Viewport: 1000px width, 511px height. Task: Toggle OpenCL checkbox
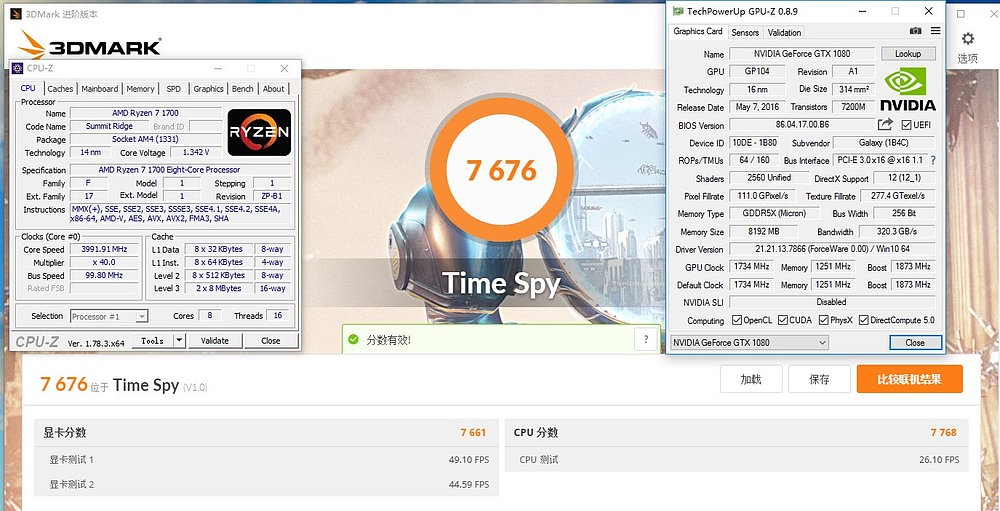pos(737,320)
